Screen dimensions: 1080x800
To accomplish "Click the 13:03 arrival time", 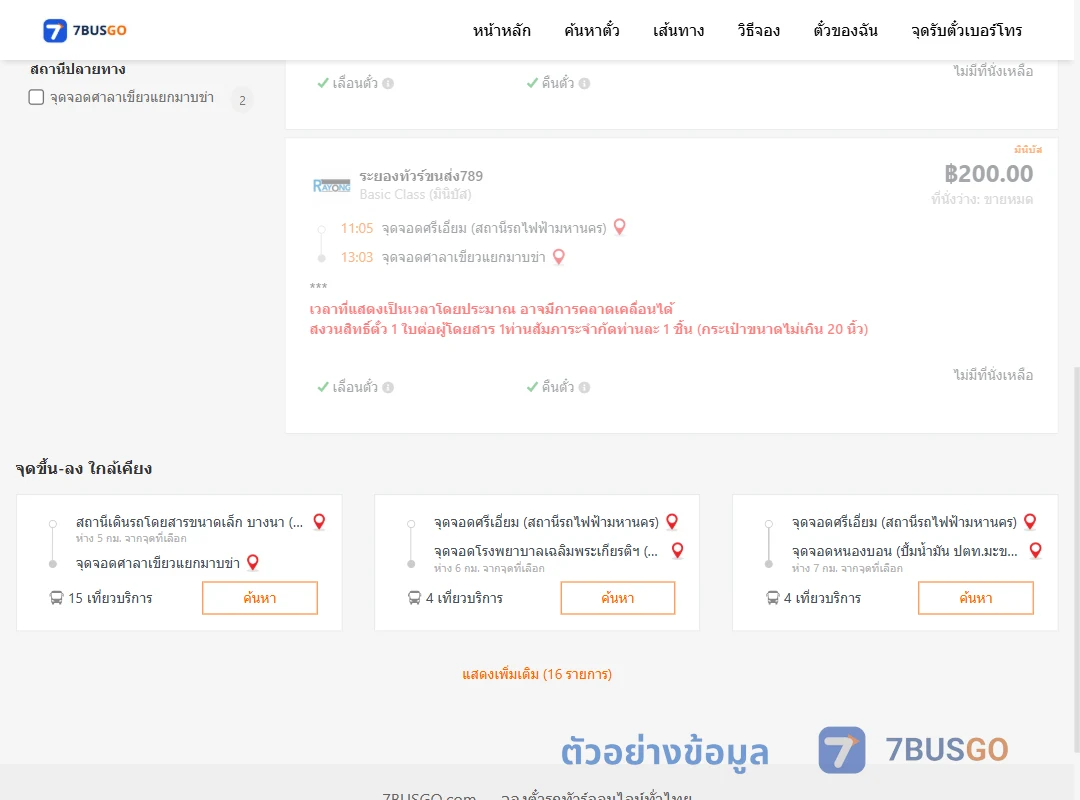I will [x=357, y=257].
